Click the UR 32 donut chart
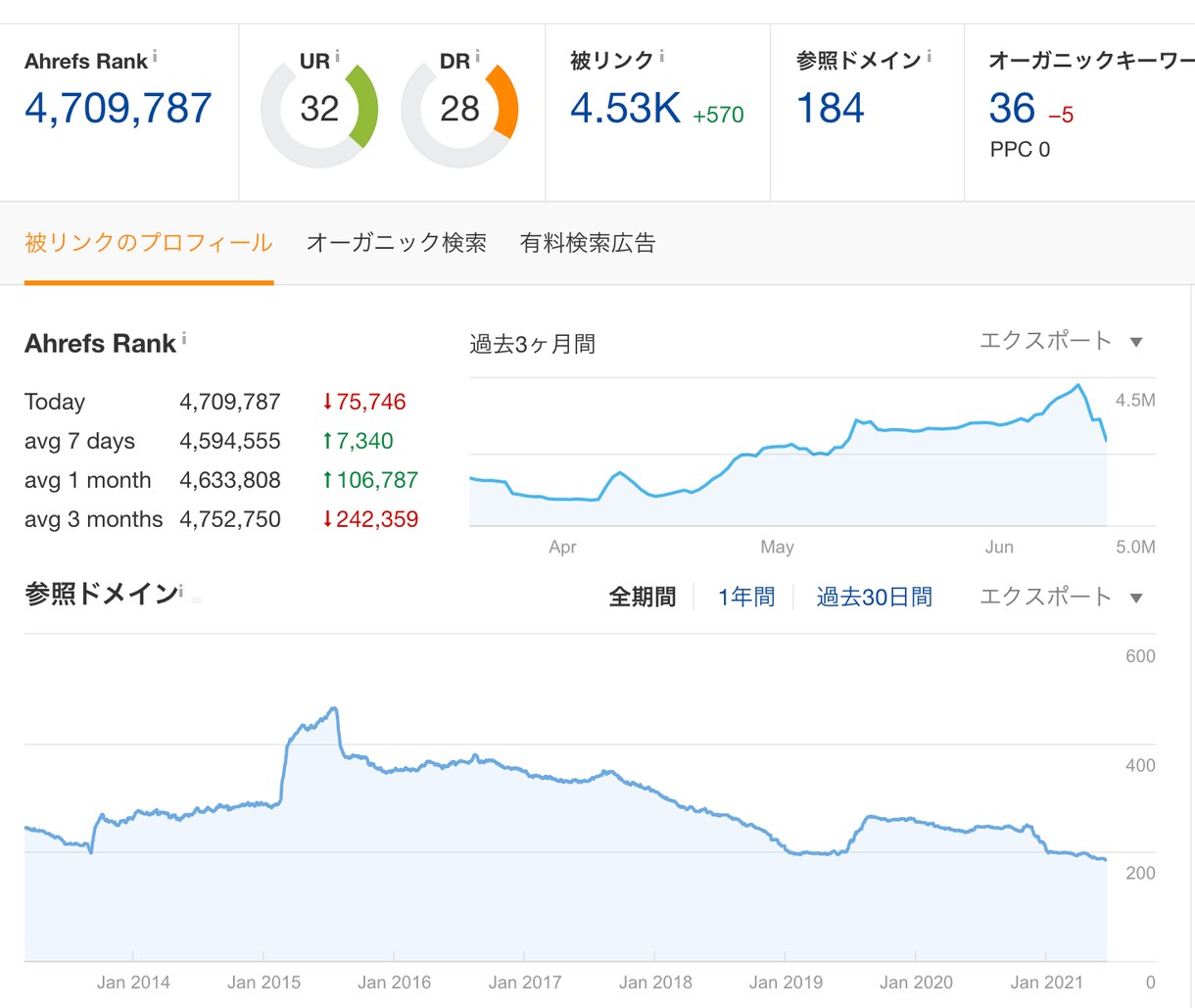This screenshot has height=1008, width=1195. tap(319, 110)
